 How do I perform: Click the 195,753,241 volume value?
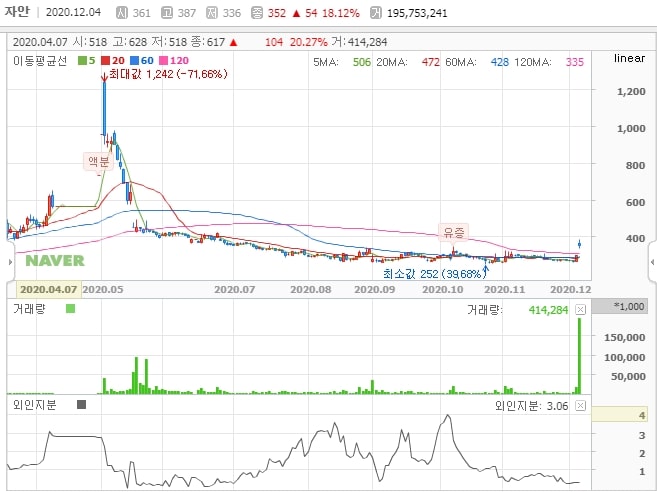pyautogui.click(x=417, y=13)
